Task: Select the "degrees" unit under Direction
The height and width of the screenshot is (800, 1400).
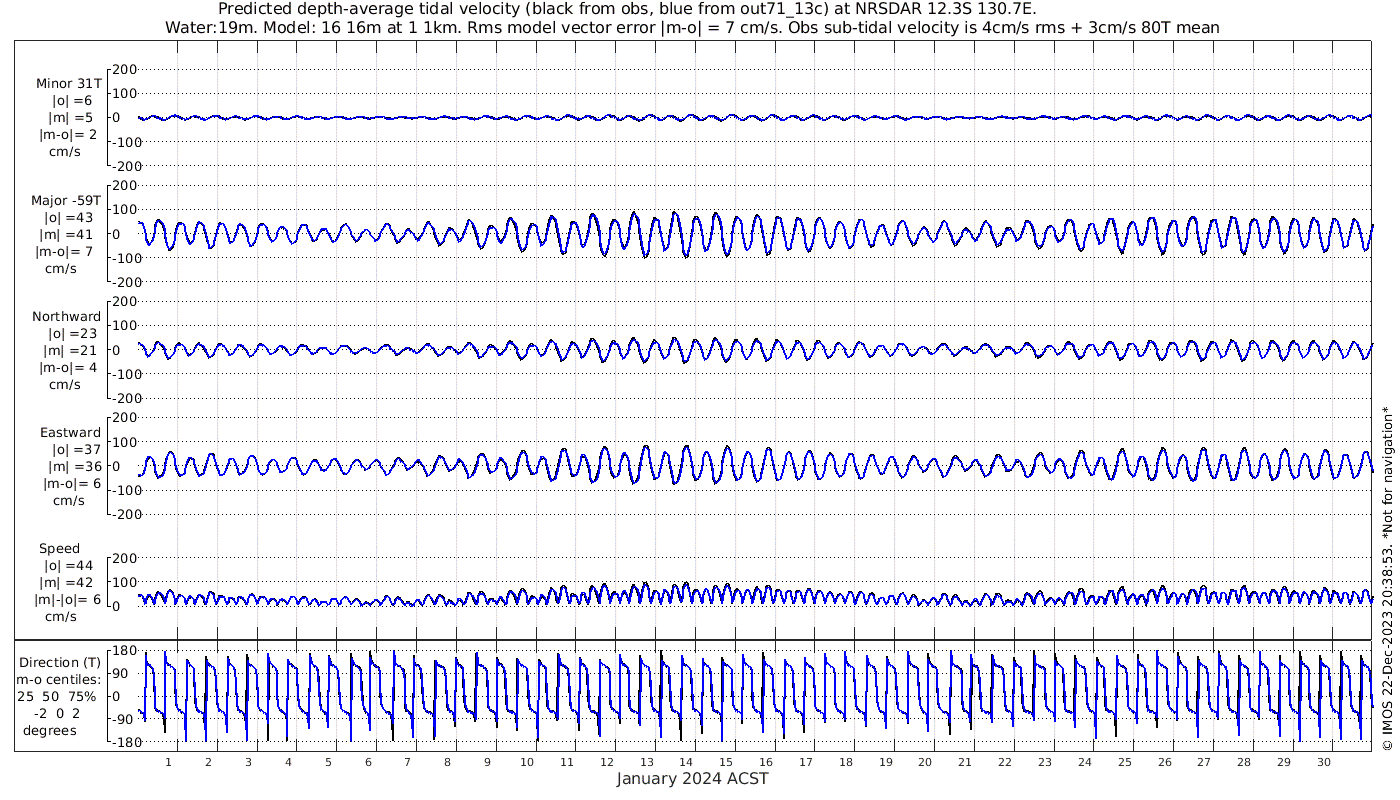Action: 50,730
